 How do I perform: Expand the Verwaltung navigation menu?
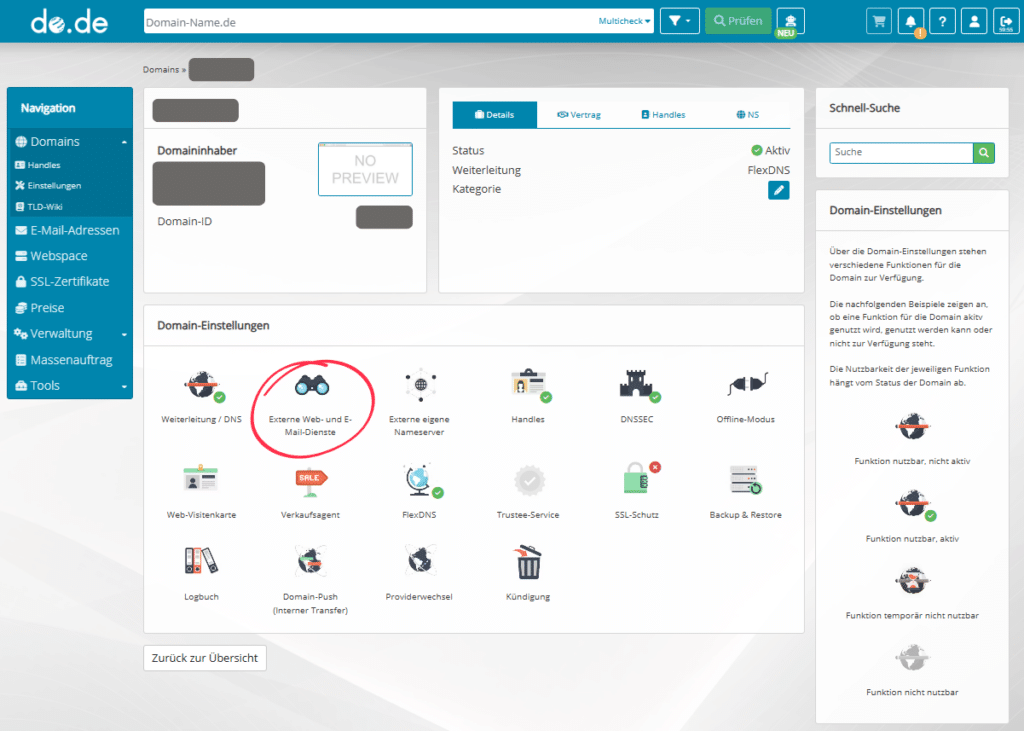pyautogui.click(x=70, y=334)
